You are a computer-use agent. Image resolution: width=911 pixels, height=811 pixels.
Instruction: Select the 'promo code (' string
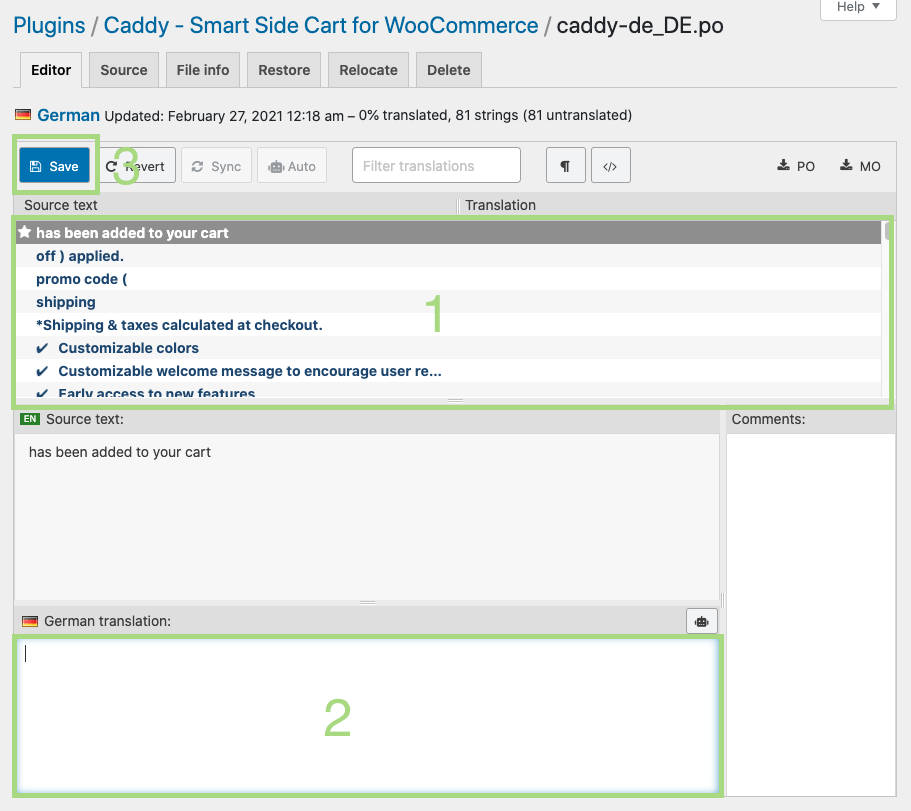click(449, 279)
